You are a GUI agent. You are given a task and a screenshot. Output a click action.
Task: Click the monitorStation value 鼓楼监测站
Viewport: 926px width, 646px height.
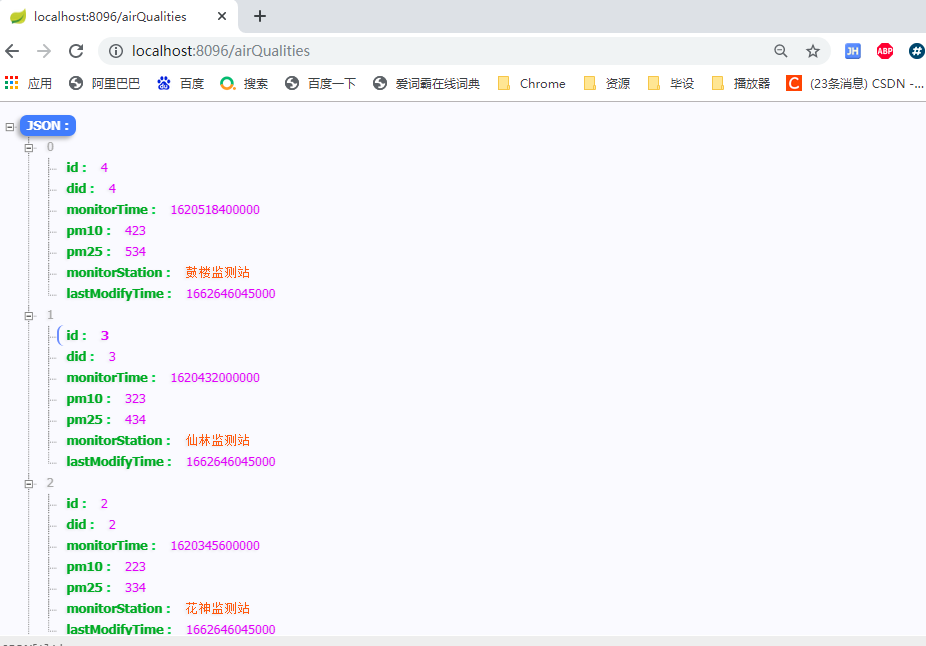pyautogui.click(x=217, y=273)
